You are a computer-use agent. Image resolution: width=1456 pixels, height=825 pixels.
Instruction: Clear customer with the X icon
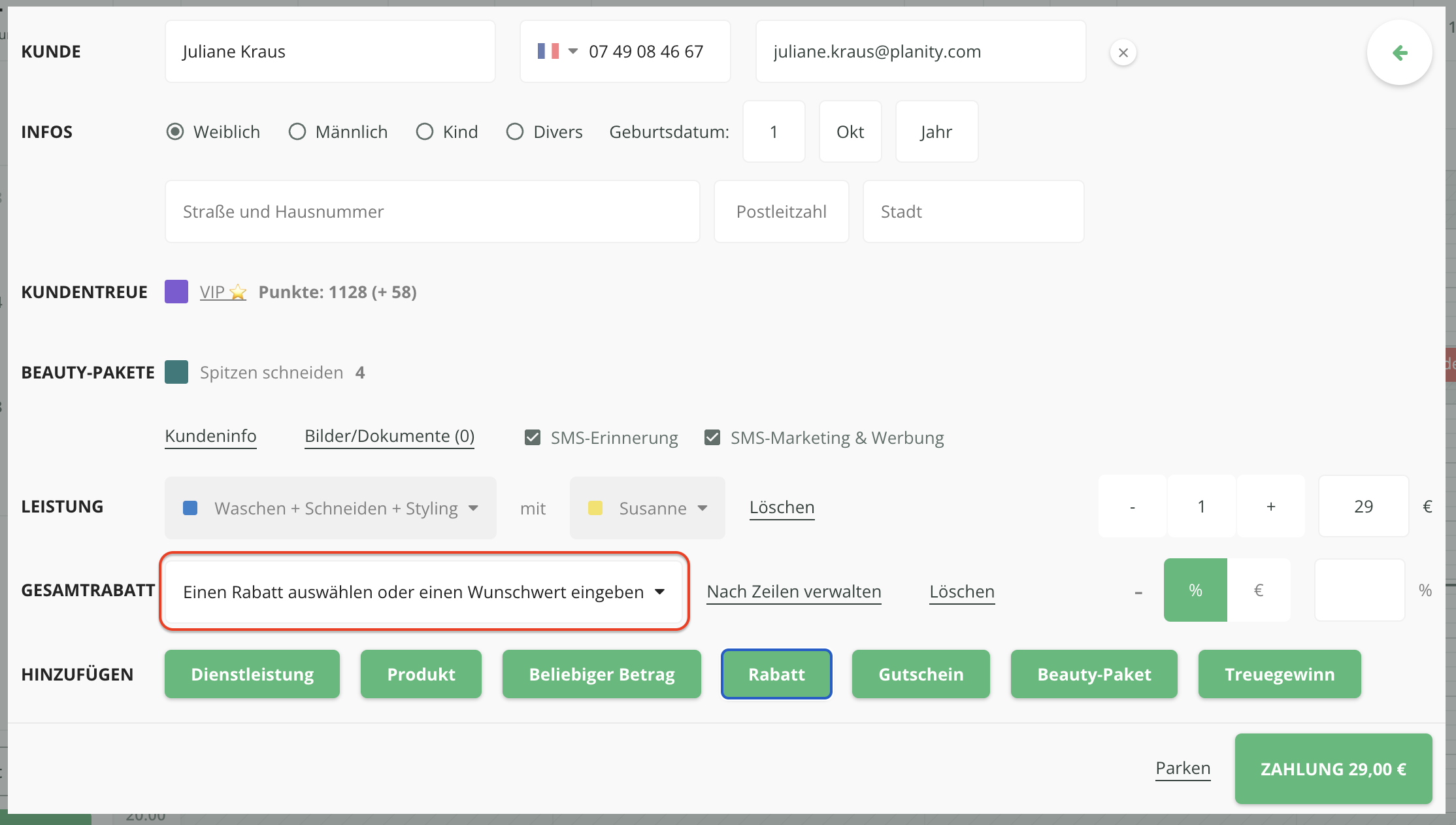click(1123, 53)
